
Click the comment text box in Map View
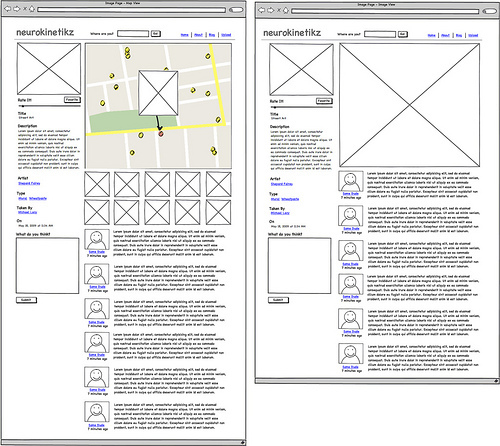[48, 266]
